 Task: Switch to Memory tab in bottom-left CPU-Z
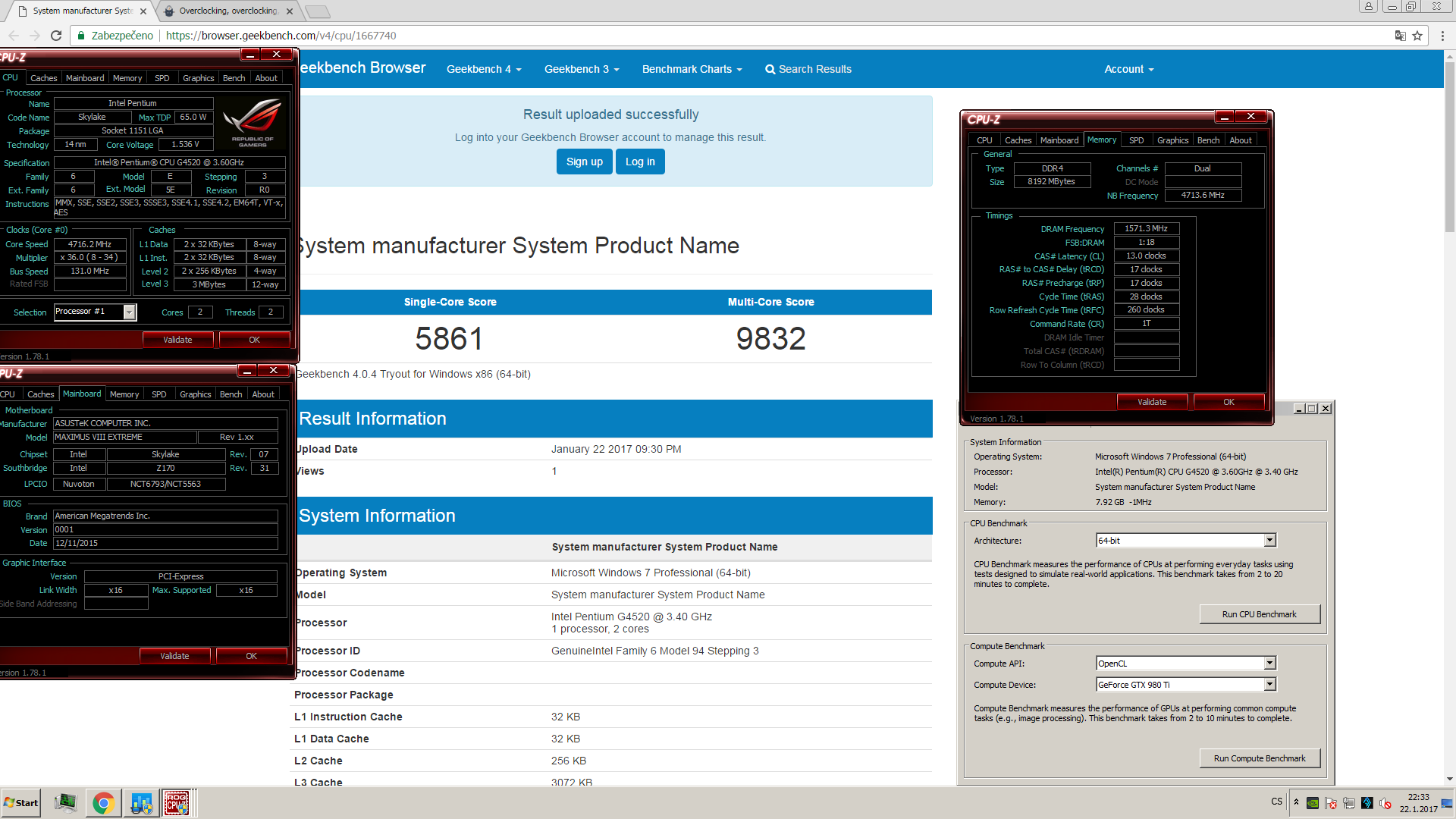click(124, 394)
